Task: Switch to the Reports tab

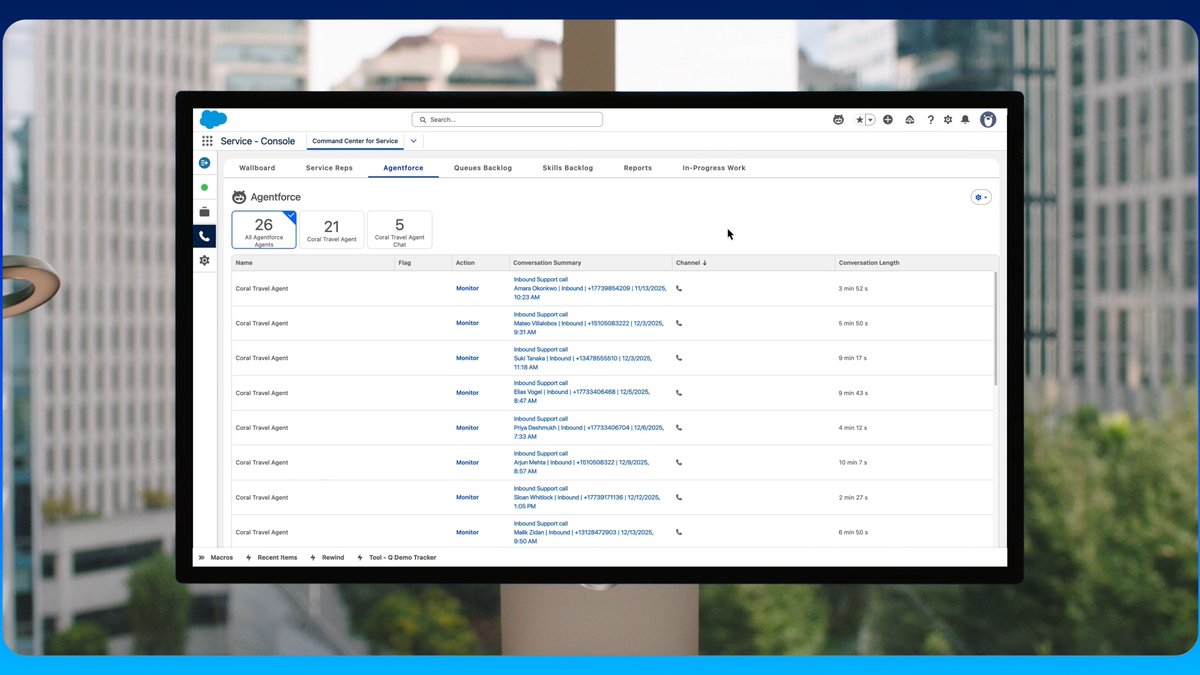Action: [638, 168]
